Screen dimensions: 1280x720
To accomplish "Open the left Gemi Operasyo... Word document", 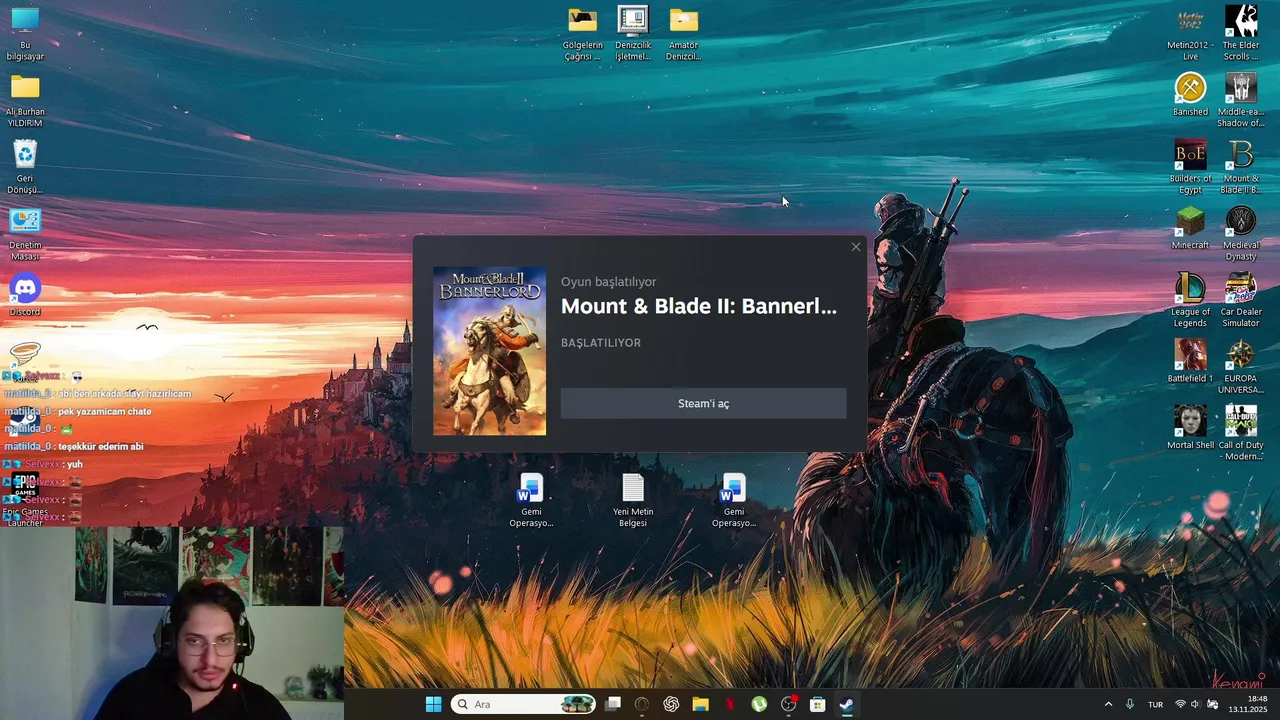I will (531, 501).
